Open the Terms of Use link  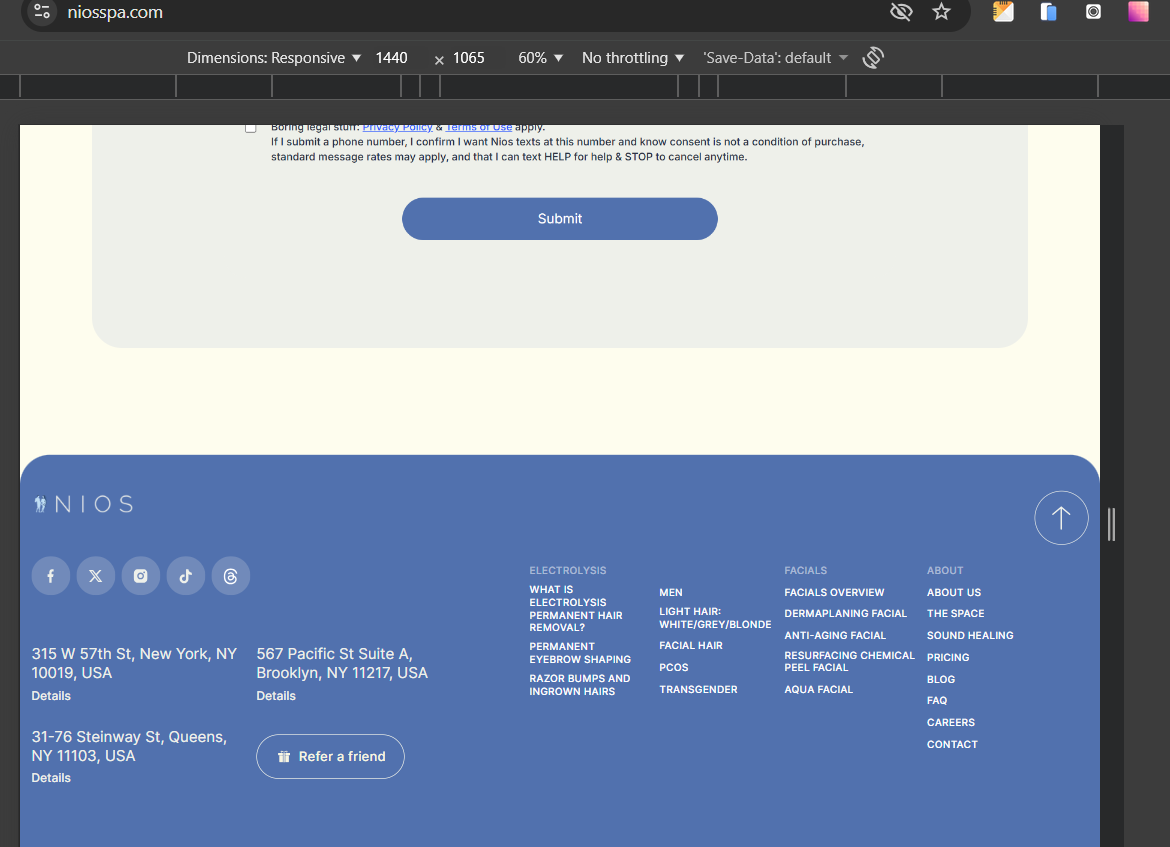(x=479, y=128)
